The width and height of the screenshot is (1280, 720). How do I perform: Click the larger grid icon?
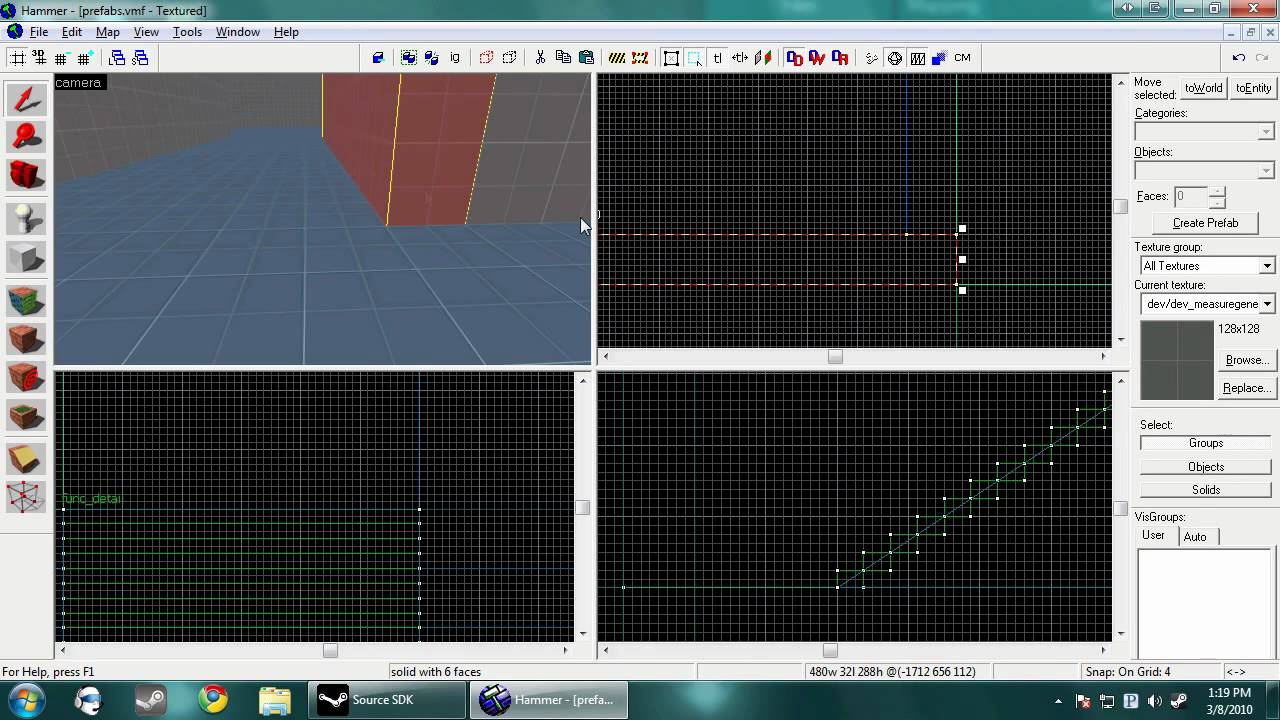point(84,58)
